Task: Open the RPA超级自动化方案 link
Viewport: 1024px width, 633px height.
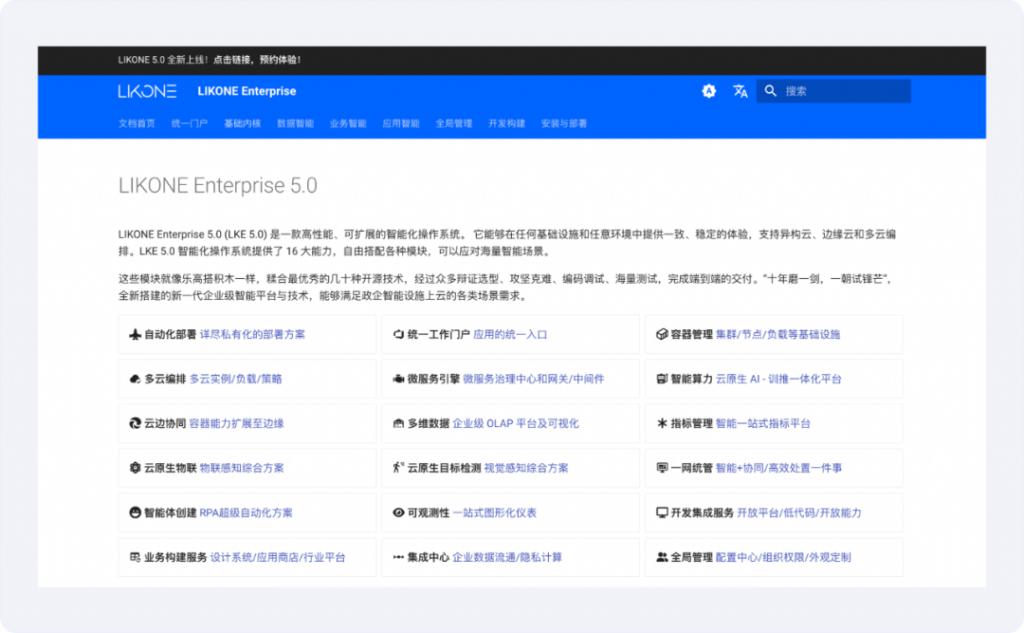Action: point(246,513)
